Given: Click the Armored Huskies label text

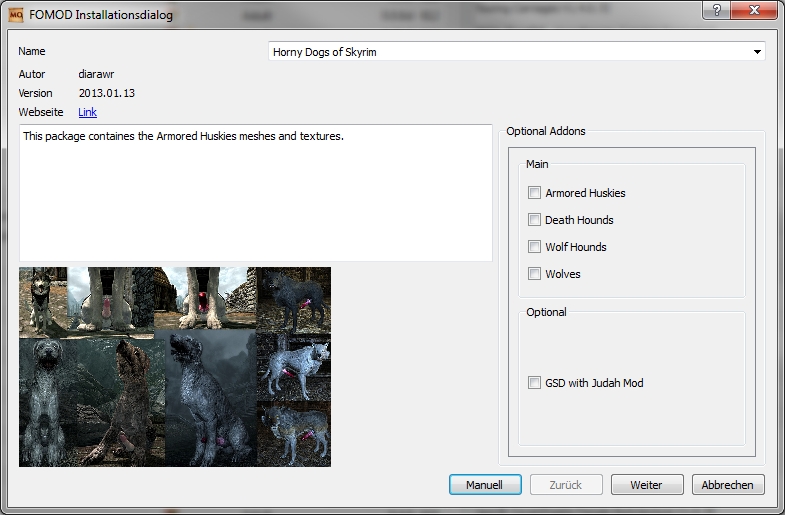Looking at the screenshot, I should point(585,193).
